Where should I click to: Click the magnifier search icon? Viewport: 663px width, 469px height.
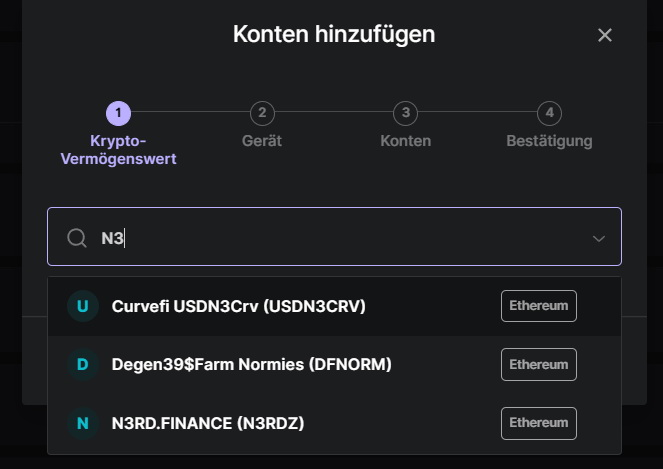point(77,238)
